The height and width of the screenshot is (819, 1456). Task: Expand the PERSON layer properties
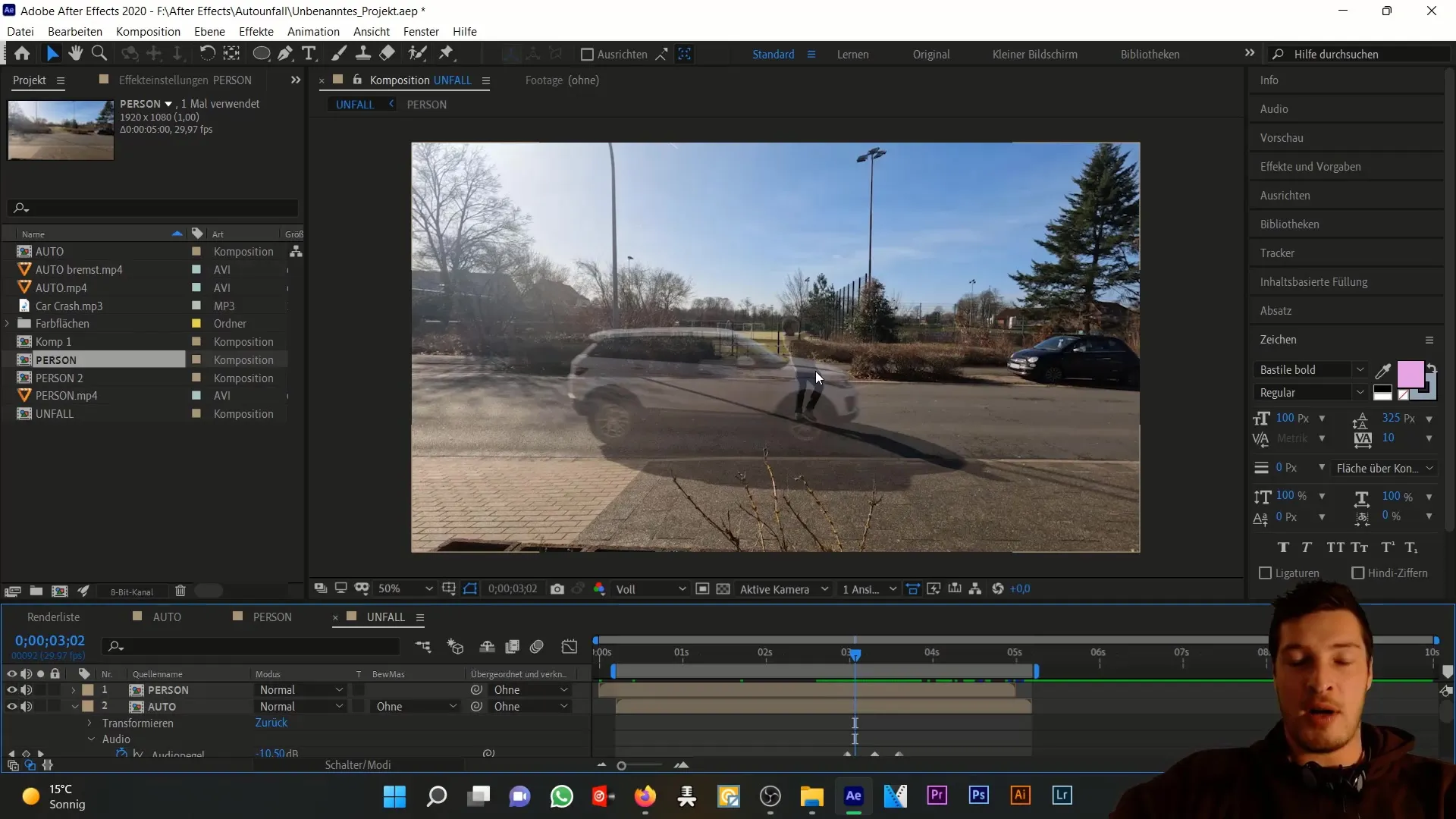tap(74, 690)
